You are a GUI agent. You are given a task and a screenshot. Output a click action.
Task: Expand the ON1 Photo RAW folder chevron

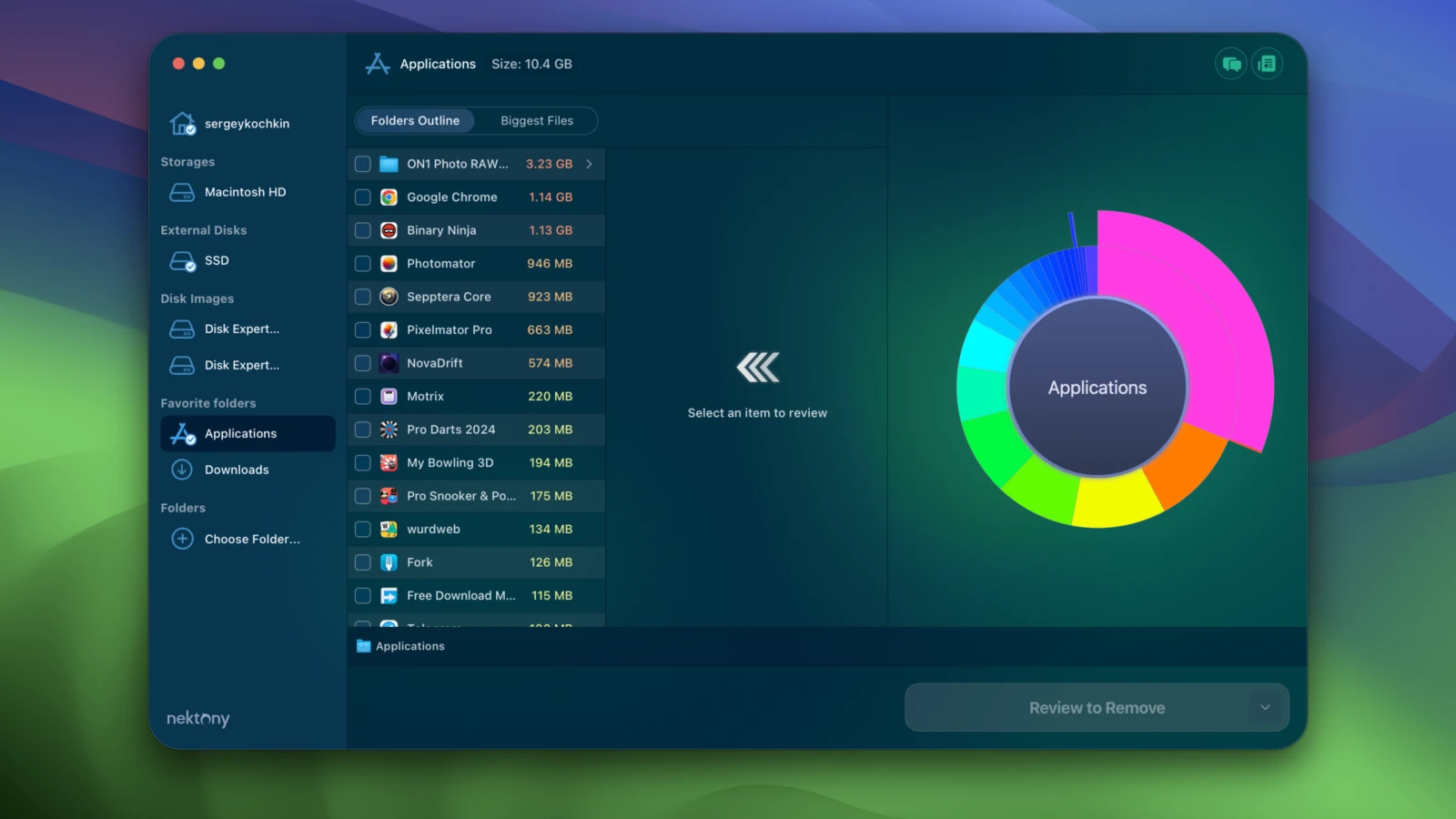click(589, 164)
